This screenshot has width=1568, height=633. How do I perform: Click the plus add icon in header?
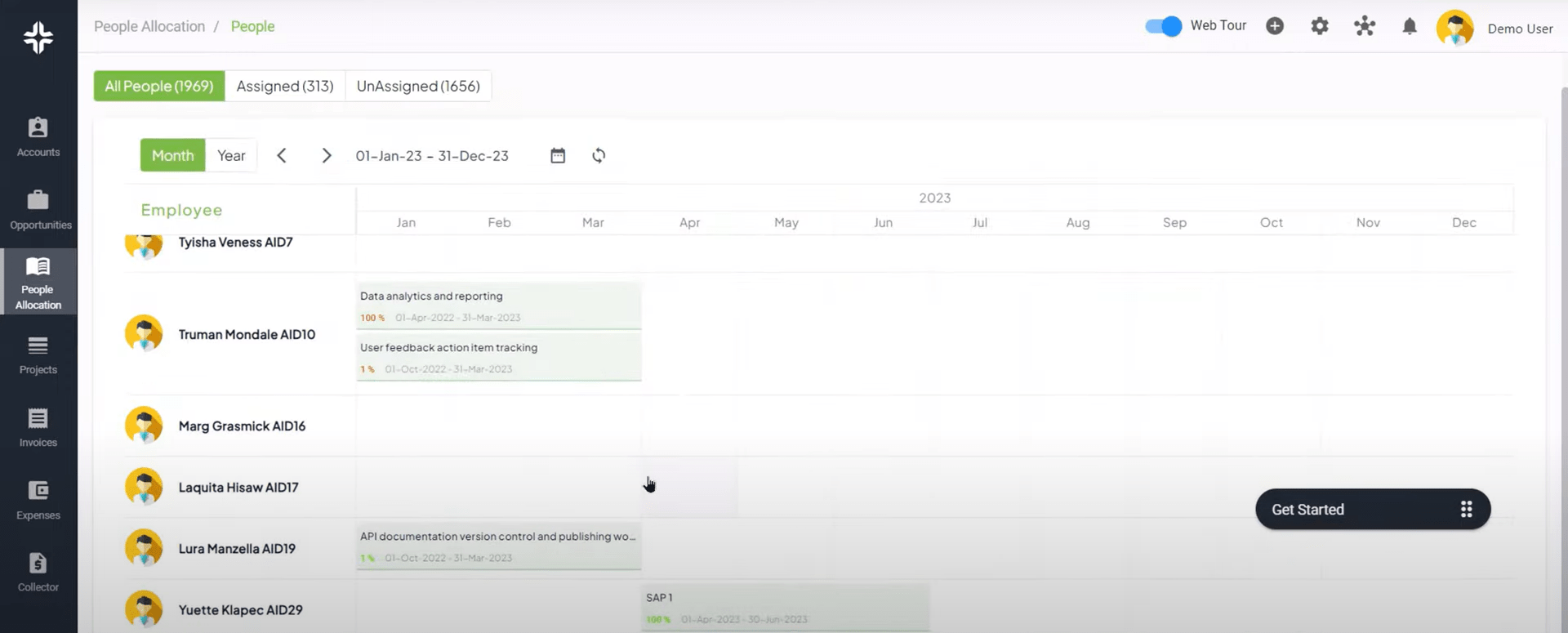pos(1274,27)
